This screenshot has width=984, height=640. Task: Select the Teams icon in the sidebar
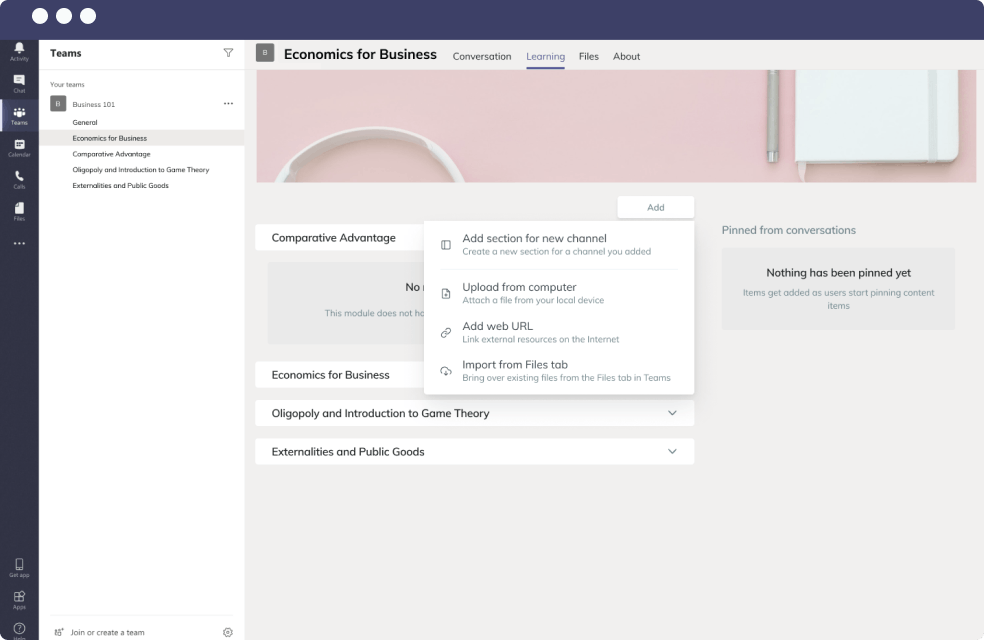pyautogui.click(x=19, y=115)
